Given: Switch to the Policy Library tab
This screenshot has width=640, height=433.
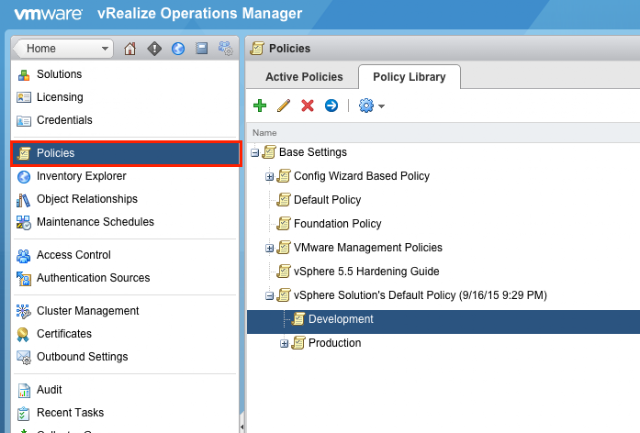Looking at the screenshot, I should pyautogui.click(x=409, y=77).
